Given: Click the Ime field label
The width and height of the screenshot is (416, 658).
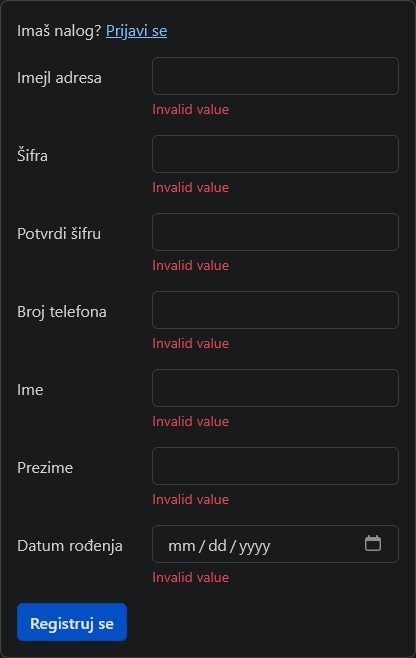Looking at the screenshot, I should (x=30, y=390).
